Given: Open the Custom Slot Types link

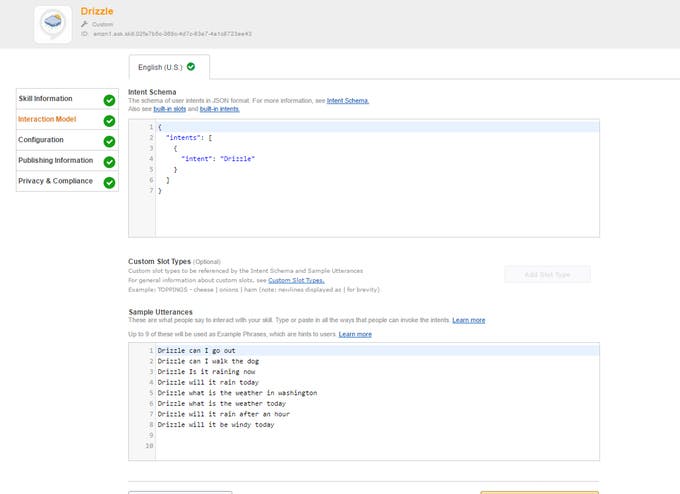Looking at the screenshot, I should [x=296, y=280].
